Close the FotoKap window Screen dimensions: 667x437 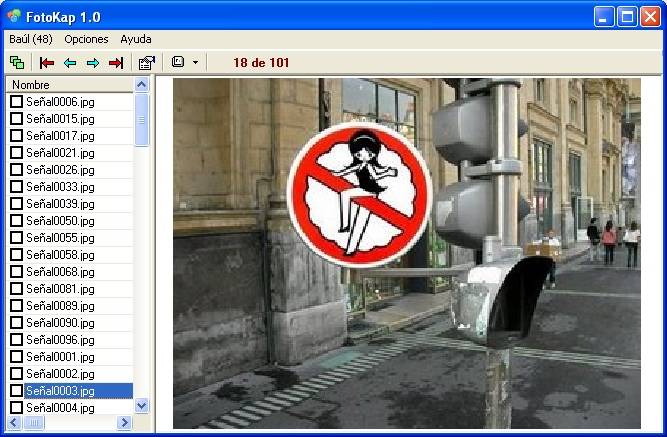point(650,17)
